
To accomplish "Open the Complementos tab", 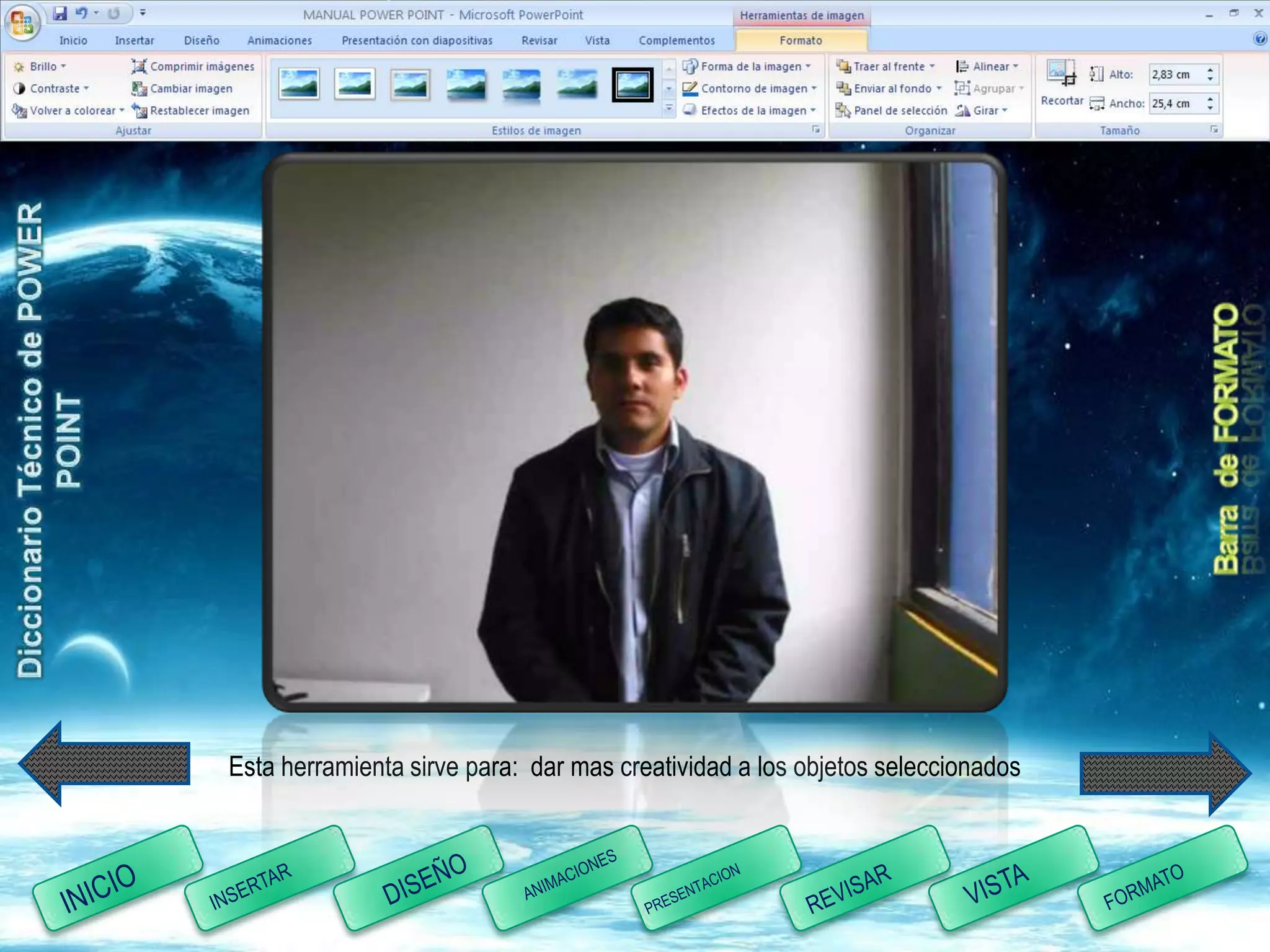I will pos(677,40).
